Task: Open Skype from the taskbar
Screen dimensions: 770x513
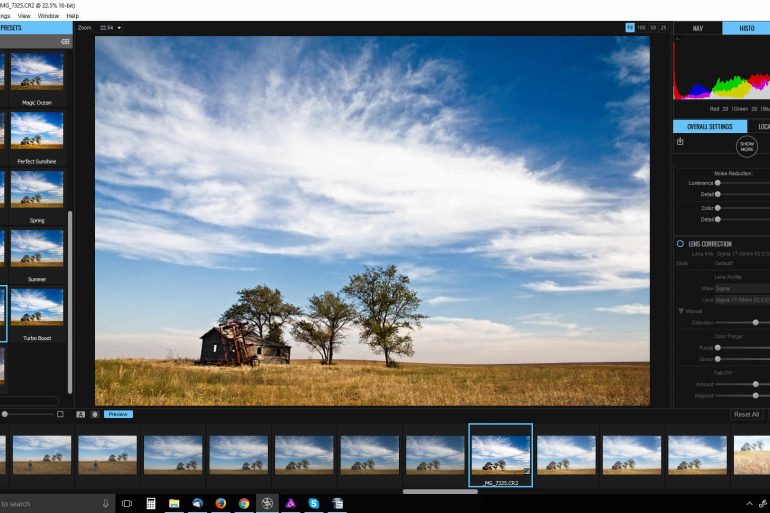Action: (x=314, y=503)
